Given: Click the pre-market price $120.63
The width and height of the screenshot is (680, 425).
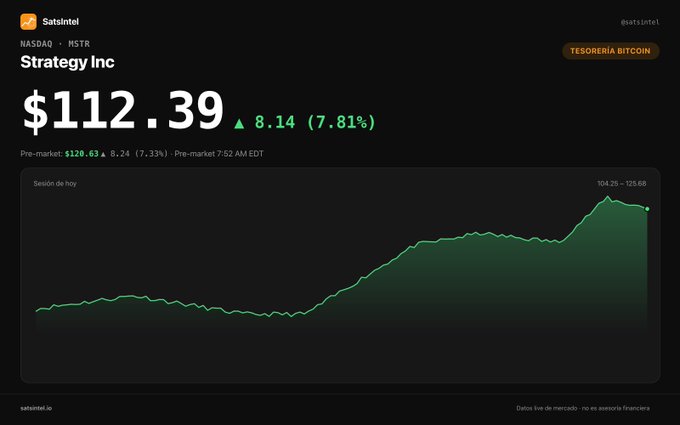Looking at the screenshot, I should pos(82,154).
